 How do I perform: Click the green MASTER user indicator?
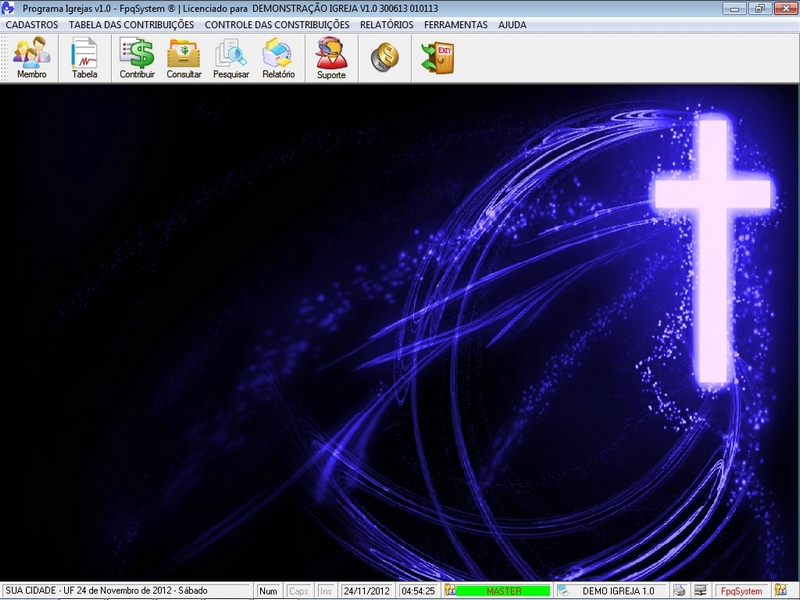[504, 591]
